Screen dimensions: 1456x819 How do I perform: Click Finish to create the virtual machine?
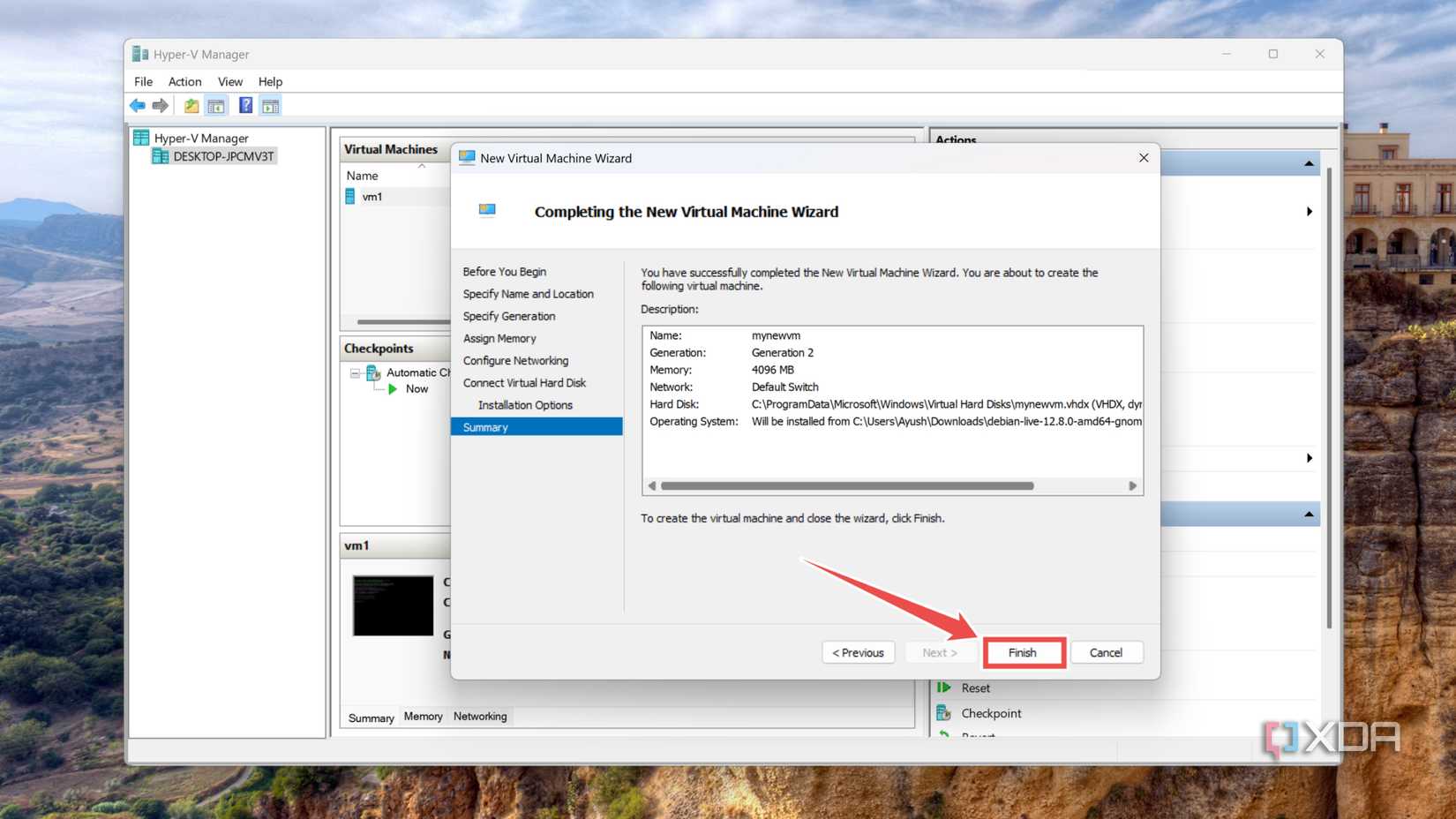[1023, 652]
